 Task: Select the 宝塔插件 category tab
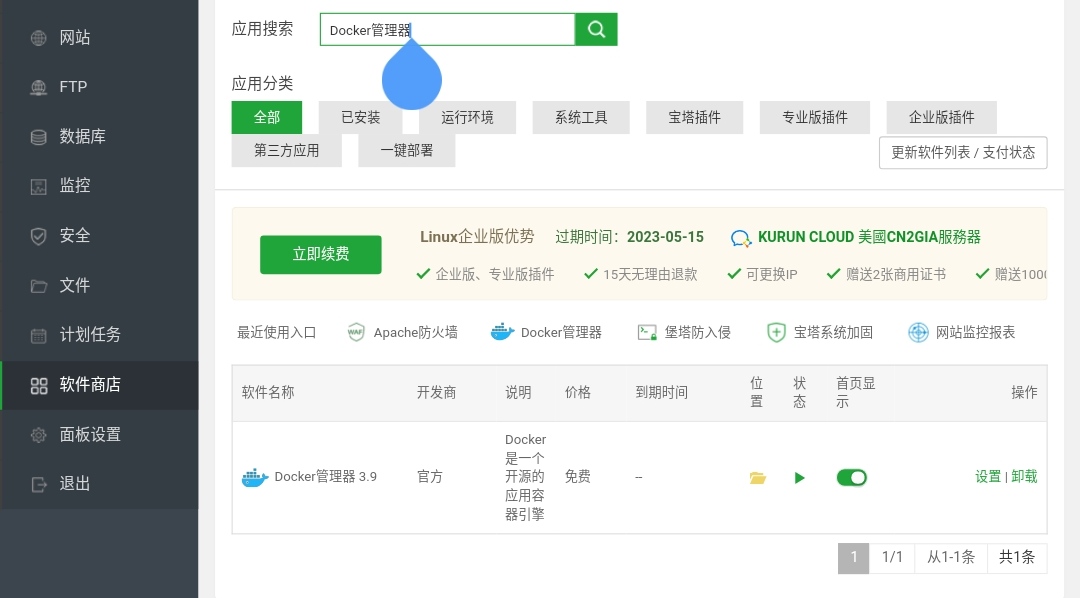[x=694, y=117]
